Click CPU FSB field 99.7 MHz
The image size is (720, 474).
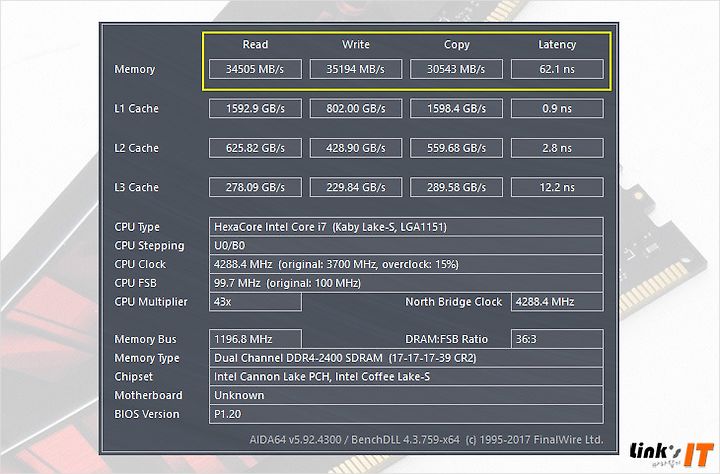coord(406,283)
